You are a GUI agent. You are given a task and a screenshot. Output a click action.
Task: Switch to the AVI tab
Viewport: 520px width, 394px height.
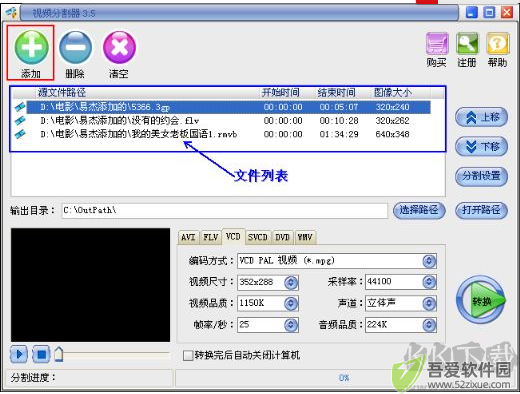point(188,237)
